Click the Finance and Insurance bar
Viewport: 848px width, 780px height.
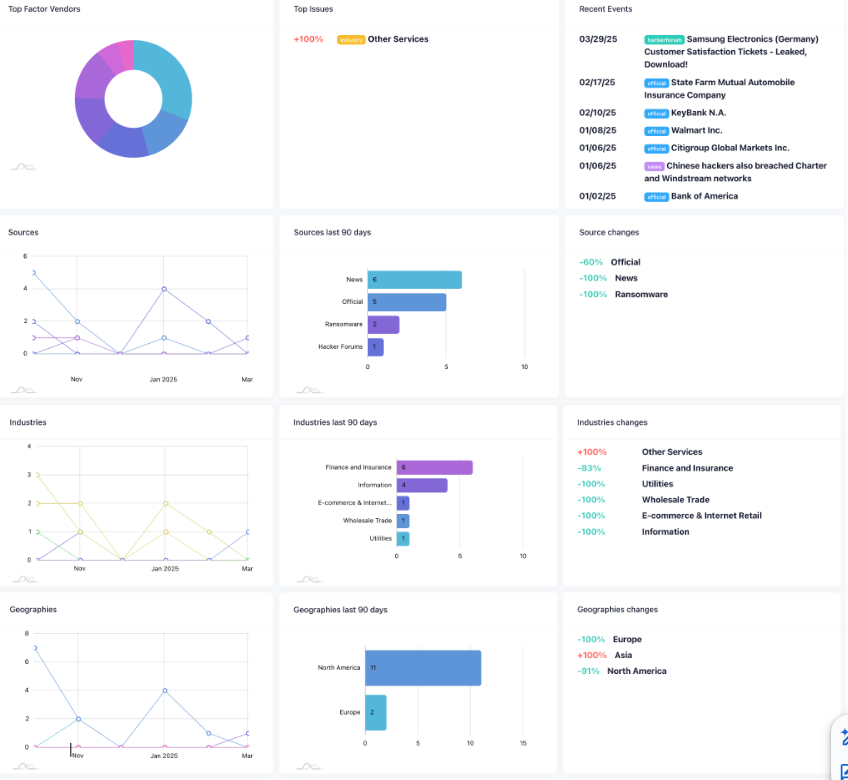[432, 467]
